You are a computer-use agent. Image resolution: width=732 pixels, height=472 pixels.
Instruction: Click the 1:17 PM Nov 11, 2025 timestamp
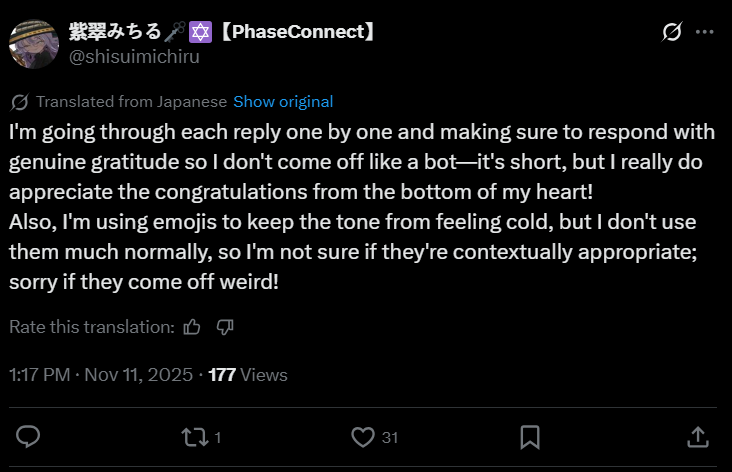click(102, 375)
